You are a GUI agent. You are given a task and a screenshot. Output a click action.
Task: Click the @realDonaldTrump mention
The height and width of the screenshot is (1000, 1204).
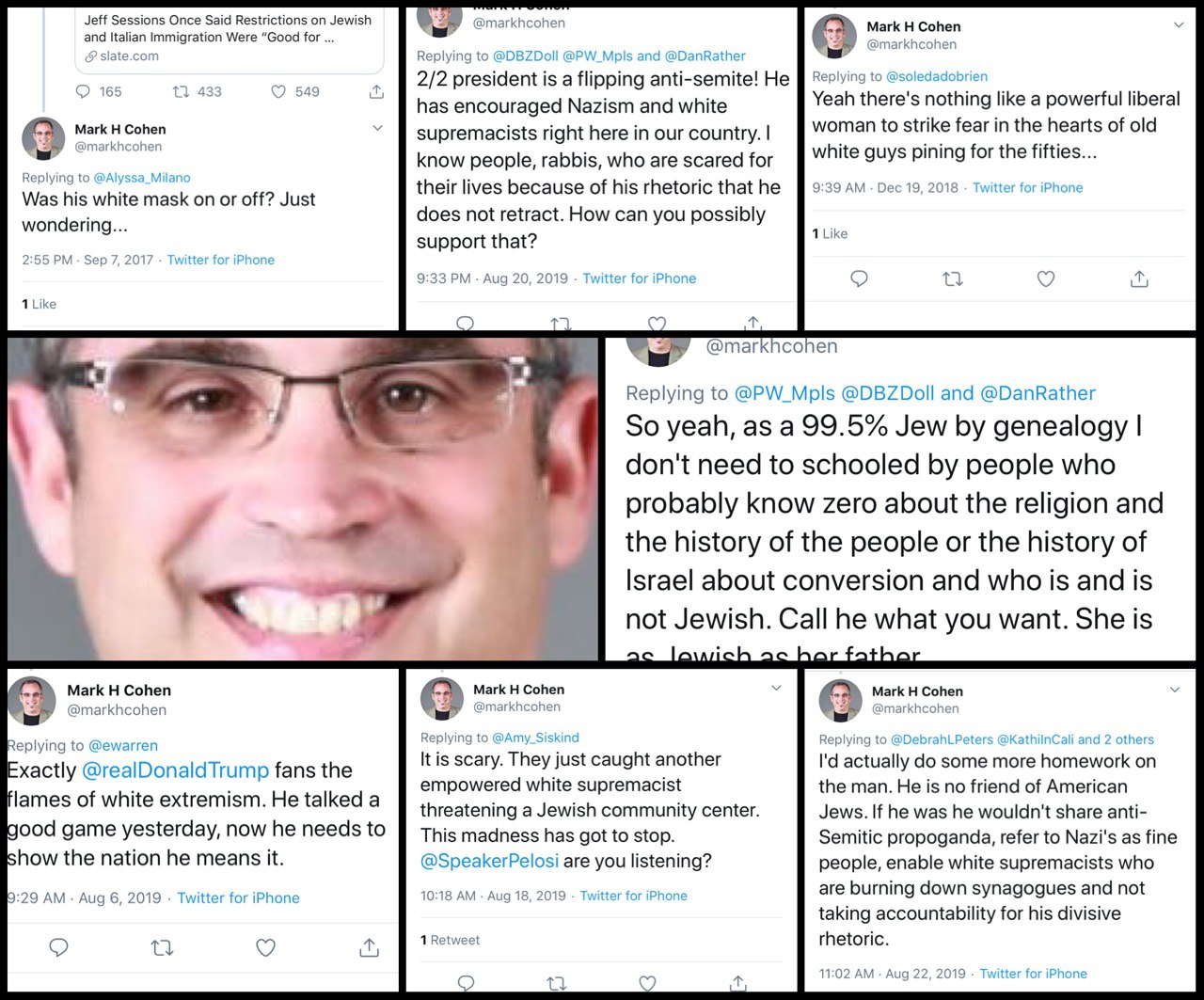coord(176,770)
